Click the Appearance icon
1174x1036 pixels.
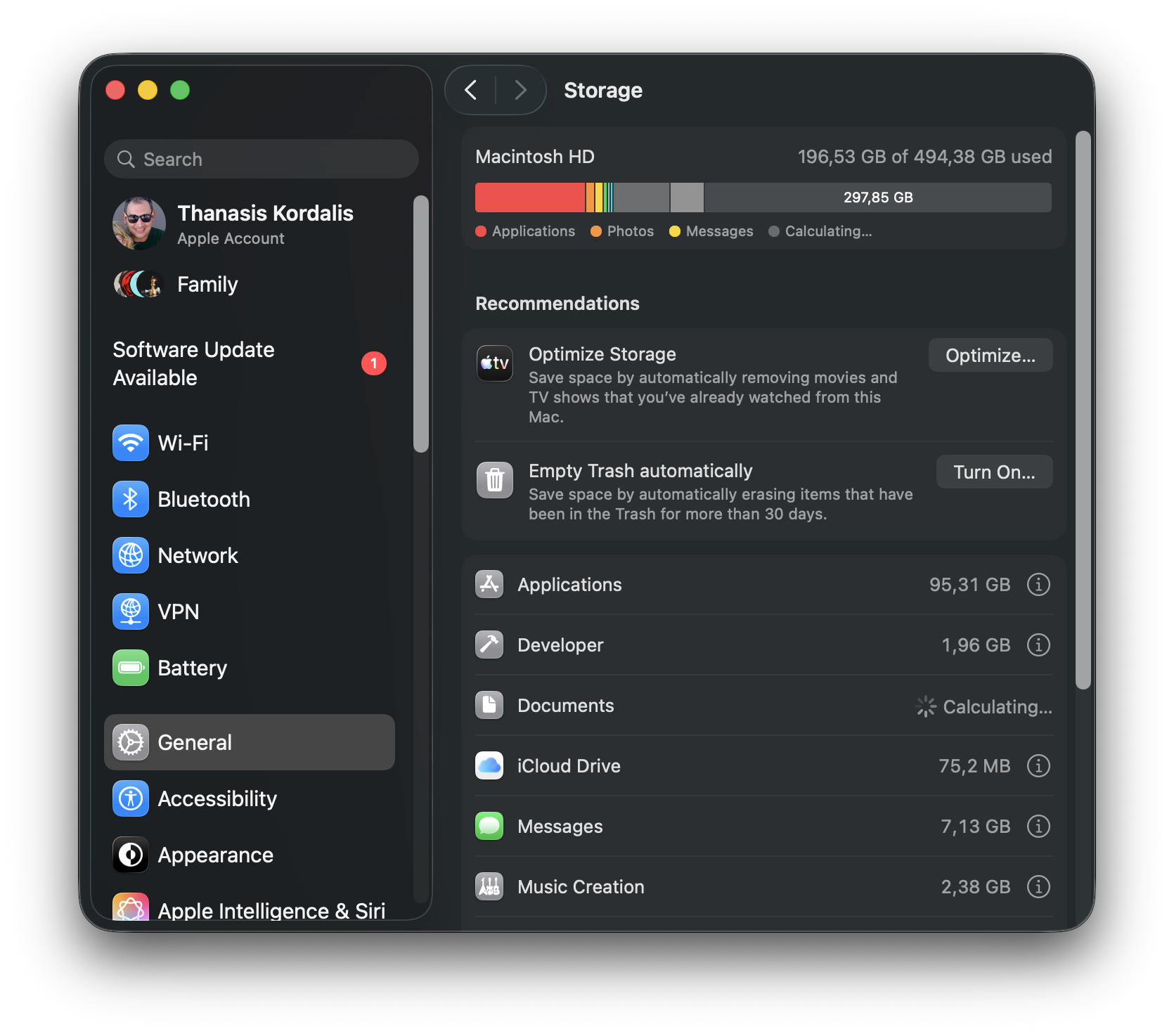[131, 855]
